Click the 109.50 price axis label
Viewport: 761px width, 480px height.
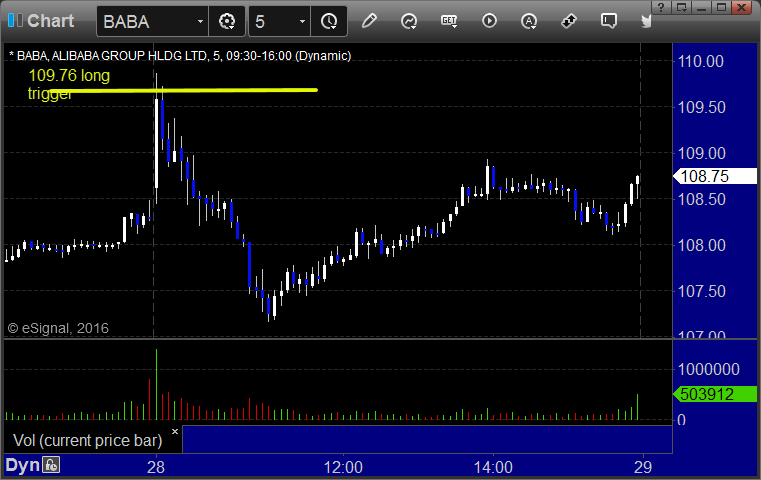tap(701, 107)
